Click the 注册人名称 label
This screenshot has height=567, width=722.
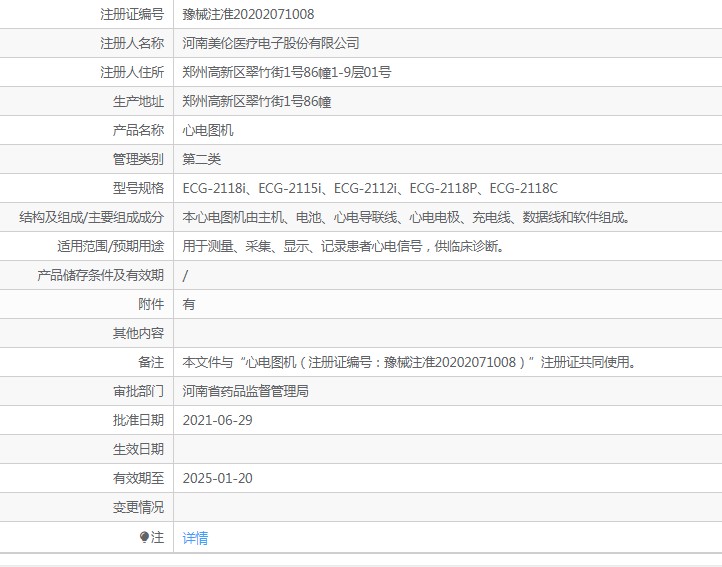pyautogui.click(x=132, y=43)
